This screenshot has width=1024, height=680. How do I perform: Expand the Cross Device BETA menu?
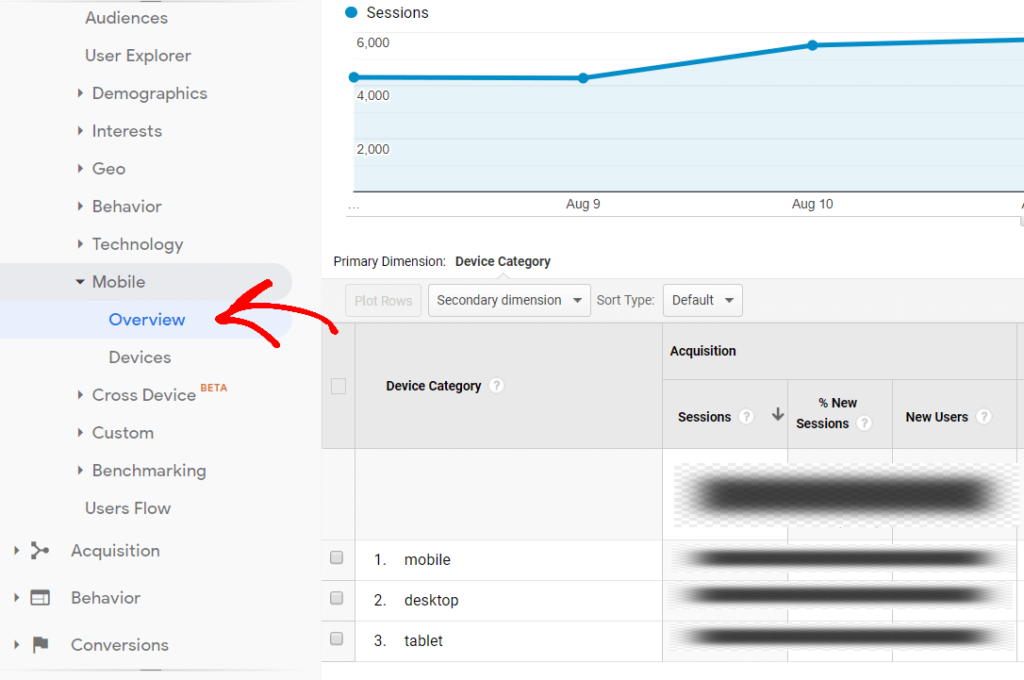tap(80, 395)
